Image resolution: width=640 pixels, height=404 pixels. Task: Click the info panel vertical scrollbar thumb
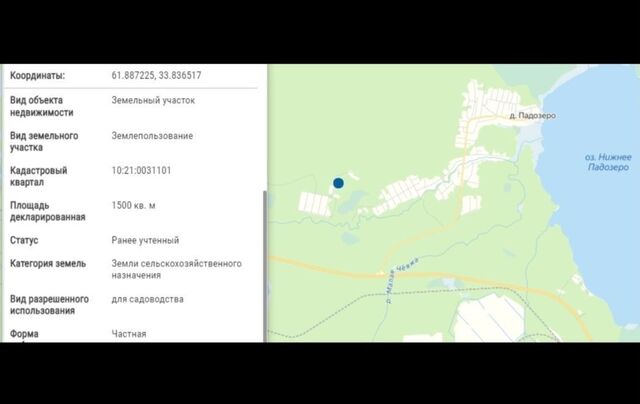(x=264, y=266)
